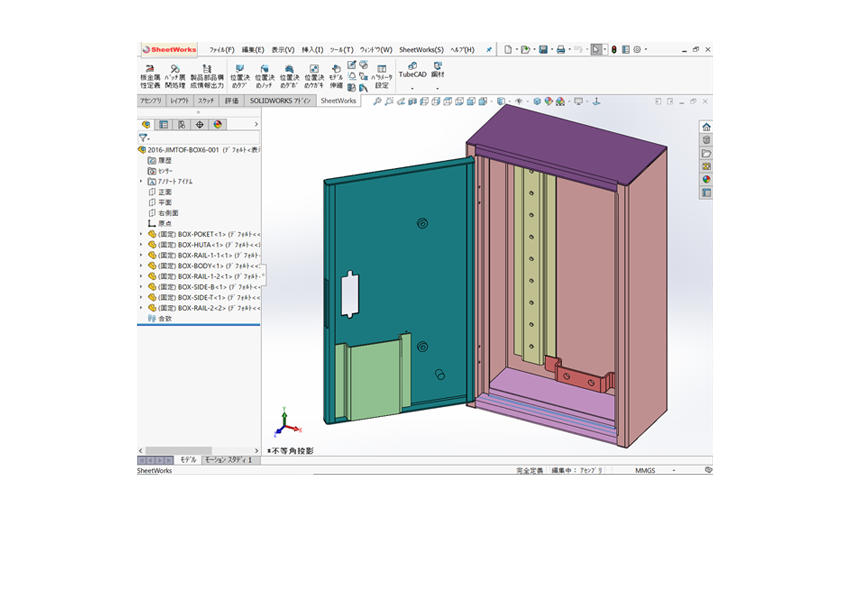This screenshot has height=600, width=850.
Task: Open the appearances icon in right sidebar
Action: 706,179
